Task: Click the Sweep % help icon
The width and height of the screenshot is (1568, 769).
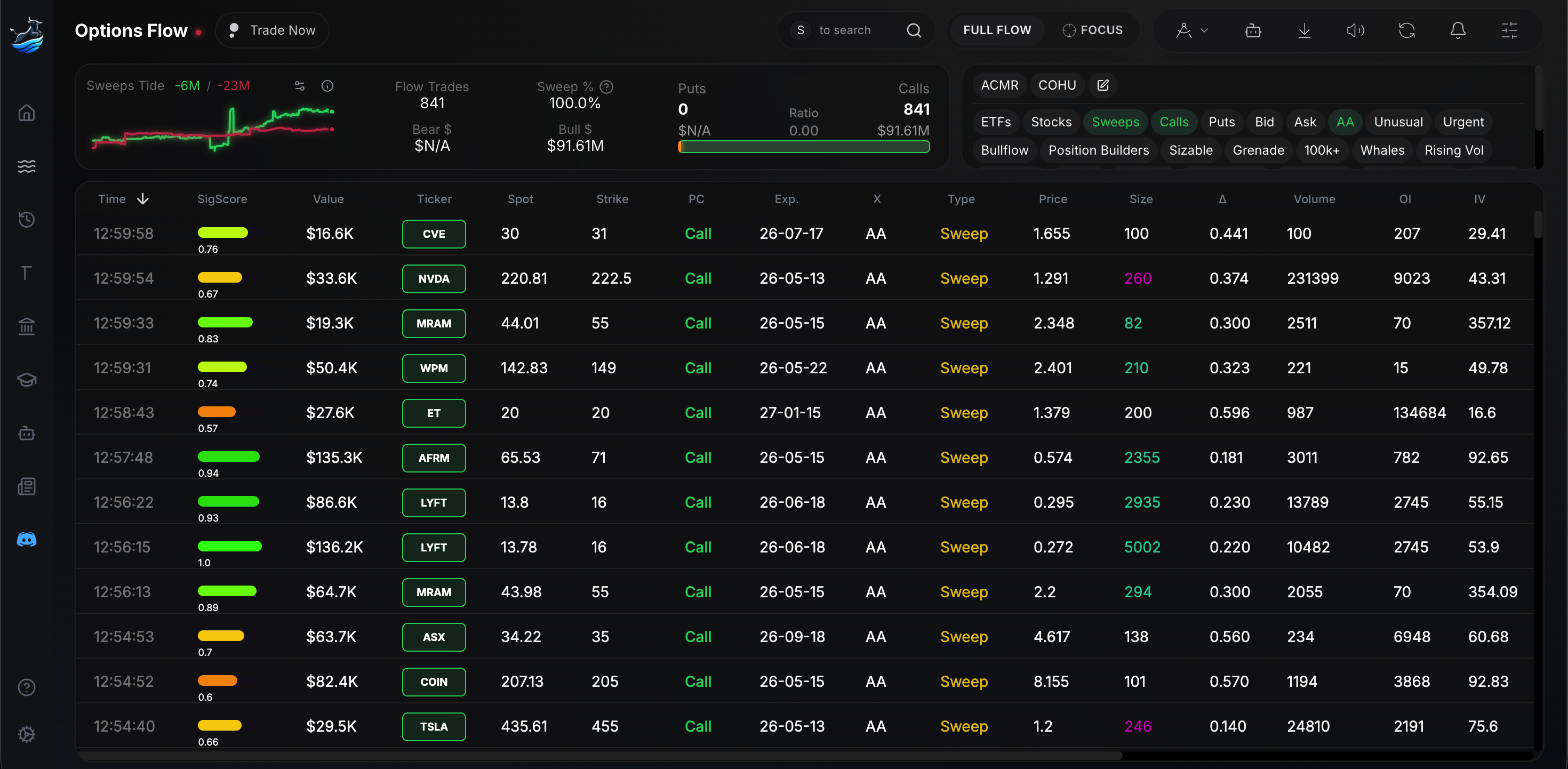Action: [606, 87]
